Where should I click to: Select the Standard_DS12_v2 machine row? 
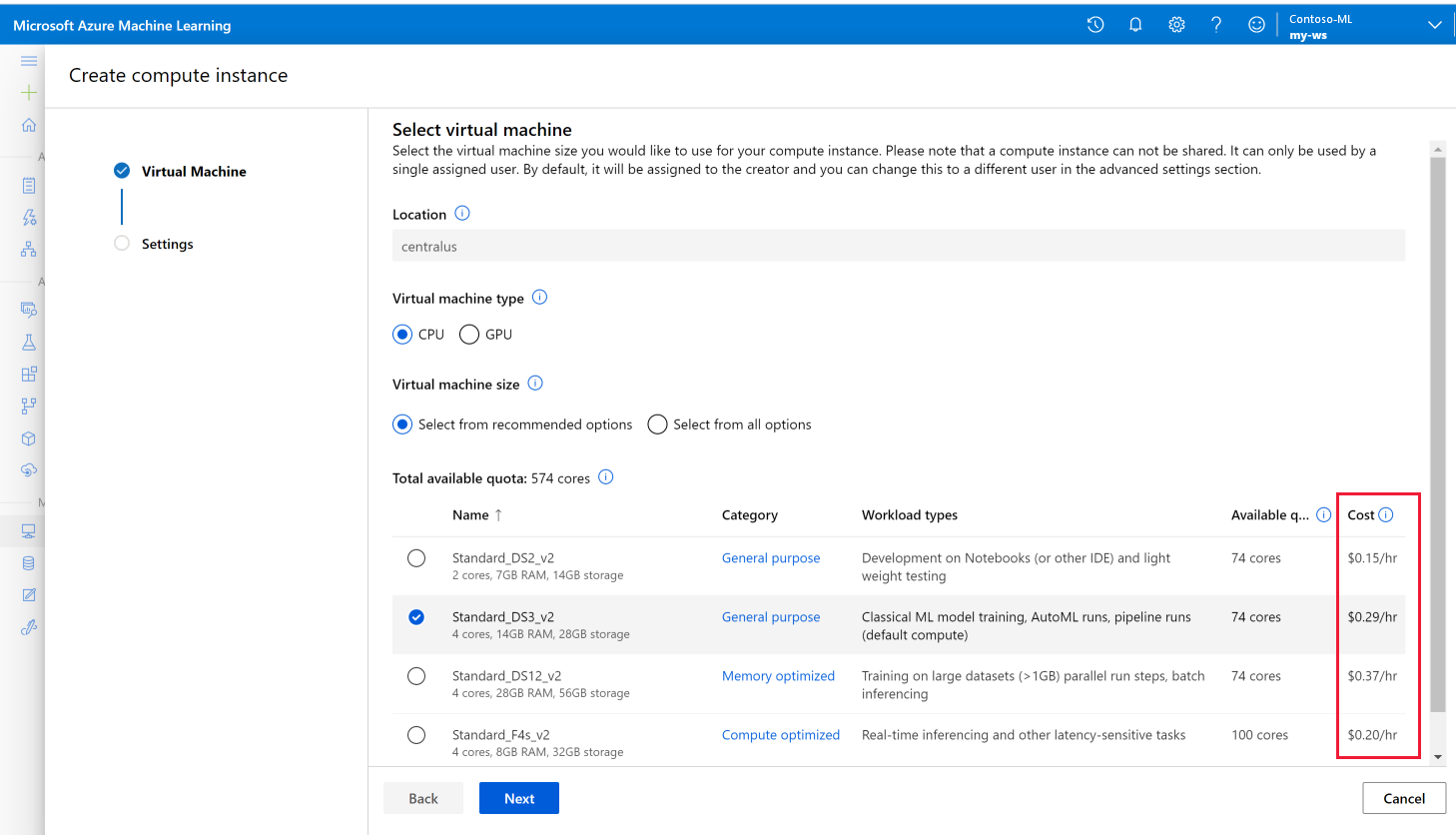pyautogui.click(x=416, y=676)
